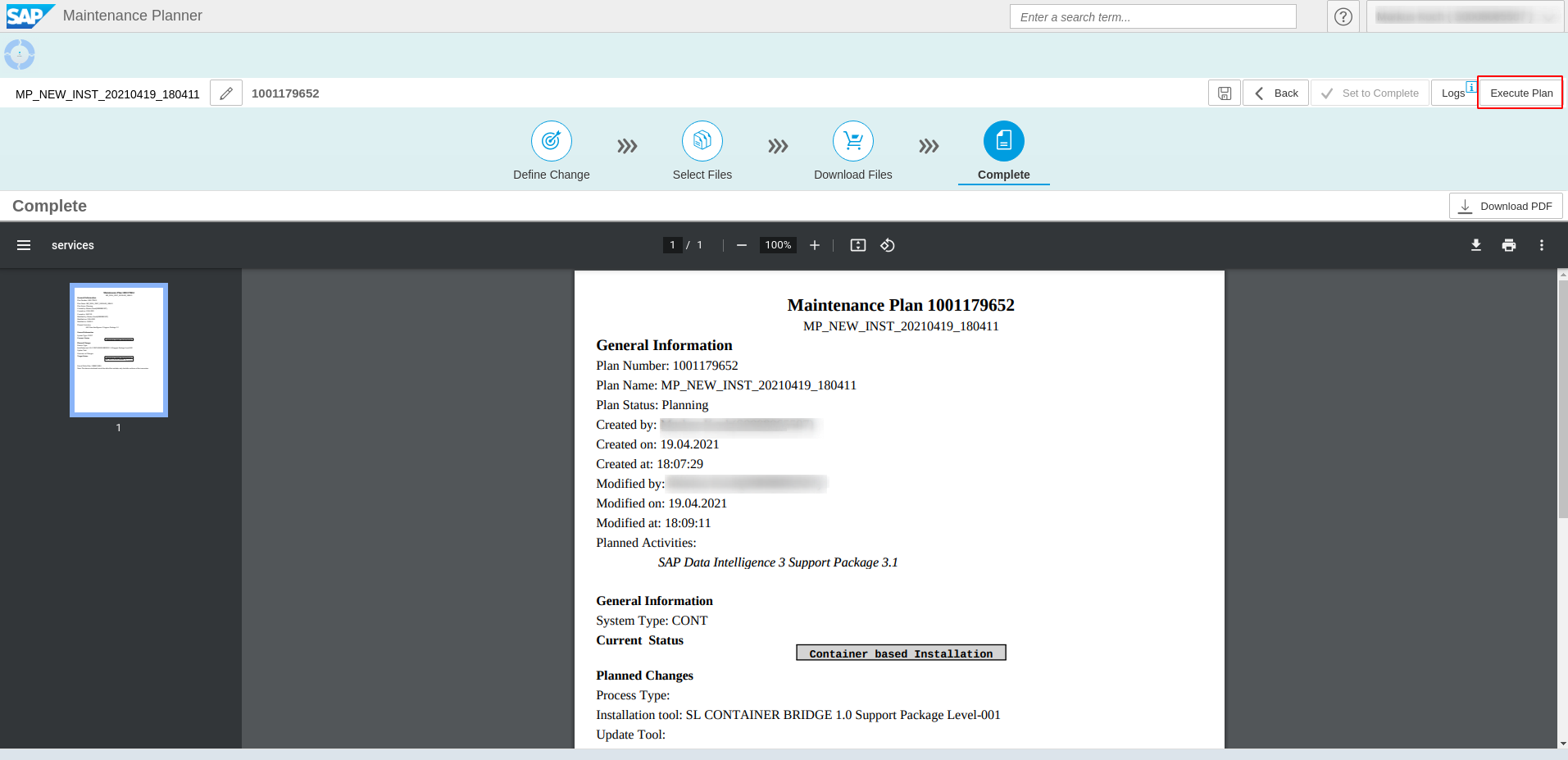Click the MP_NEW_INST_20210419_180411 plan name header
Image resolution: width=1568 pixels, height=760 pixels.
107,94
